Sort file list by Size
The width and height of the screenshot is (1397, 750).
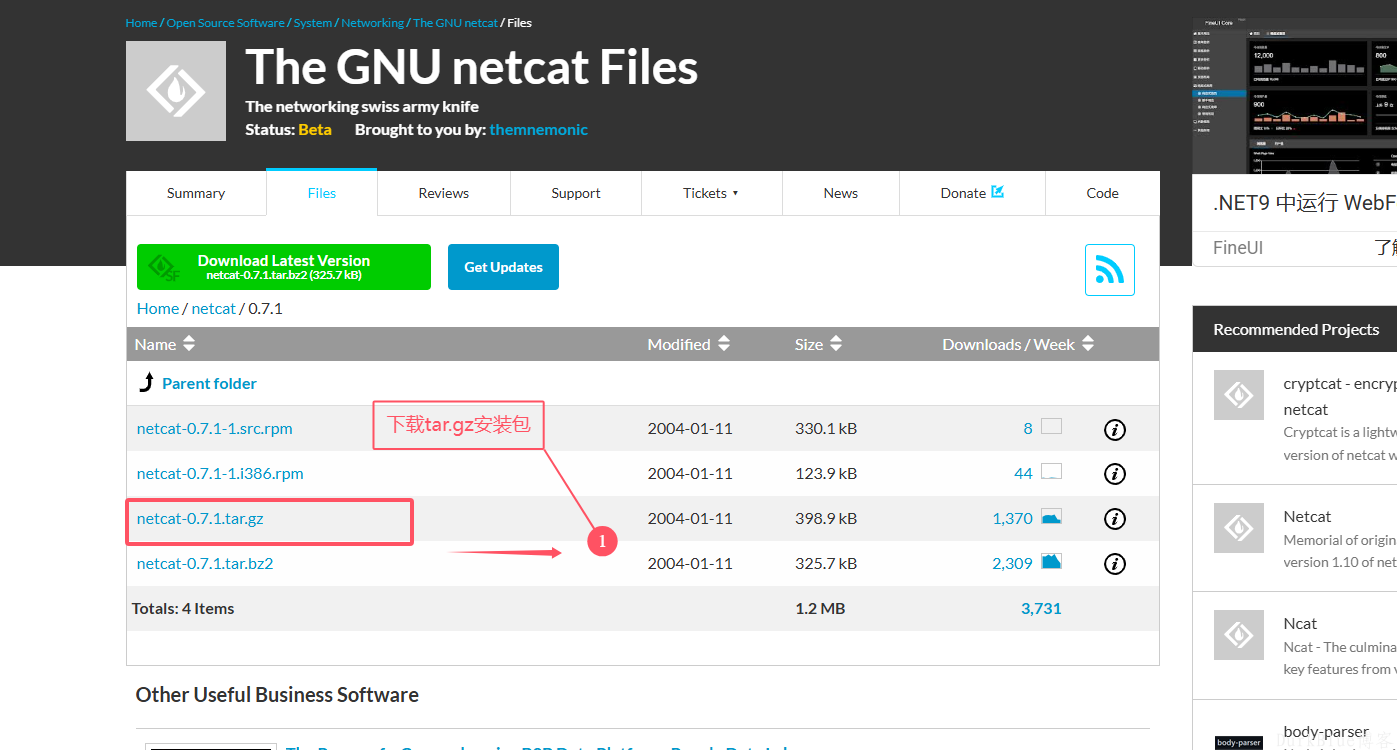point(818,344)
